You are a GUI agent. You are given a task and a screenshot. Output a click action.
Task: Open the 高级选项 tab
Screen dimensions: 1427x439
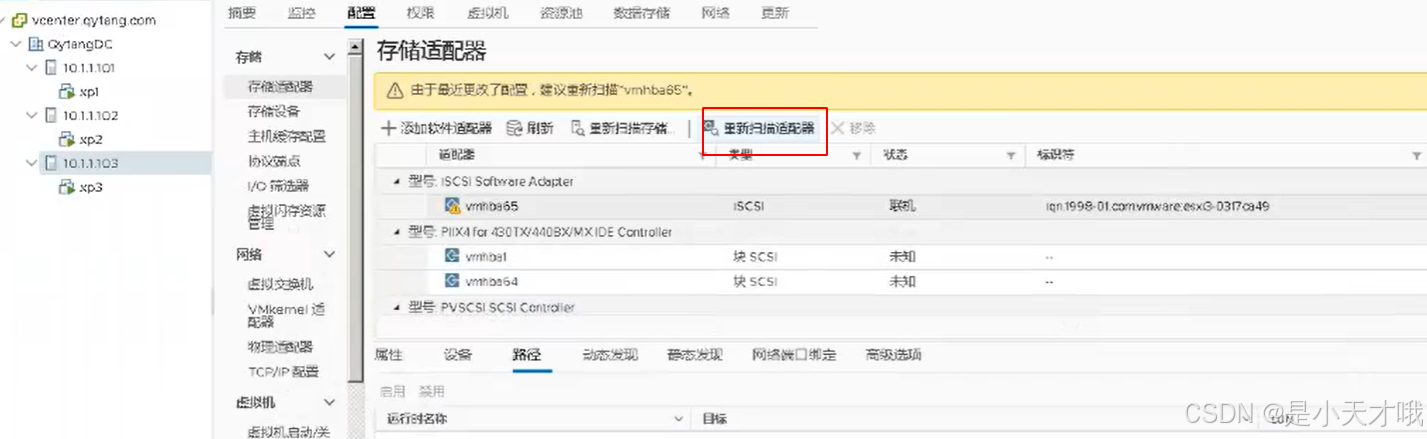894,355
